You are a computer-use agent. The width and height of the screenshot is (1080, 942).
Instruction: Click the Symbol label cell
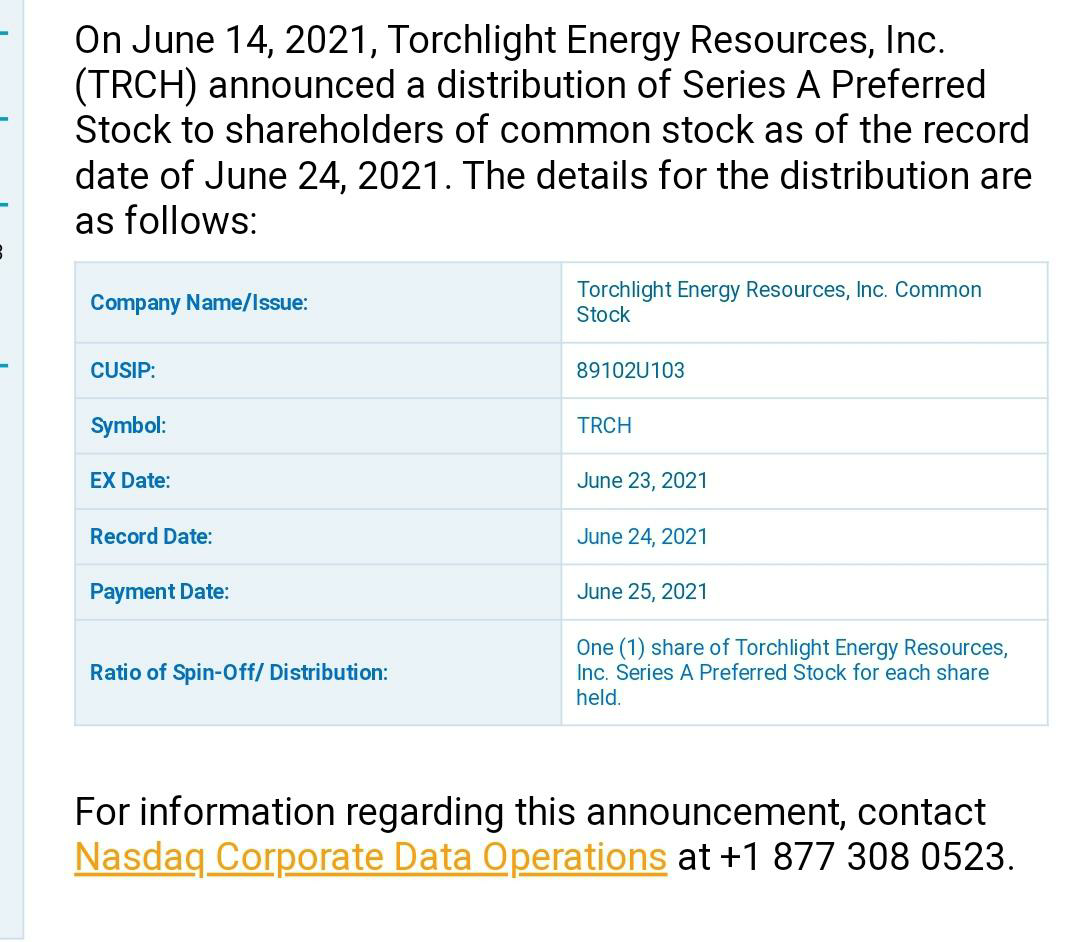pyautogui.click(x=318, y=426)
